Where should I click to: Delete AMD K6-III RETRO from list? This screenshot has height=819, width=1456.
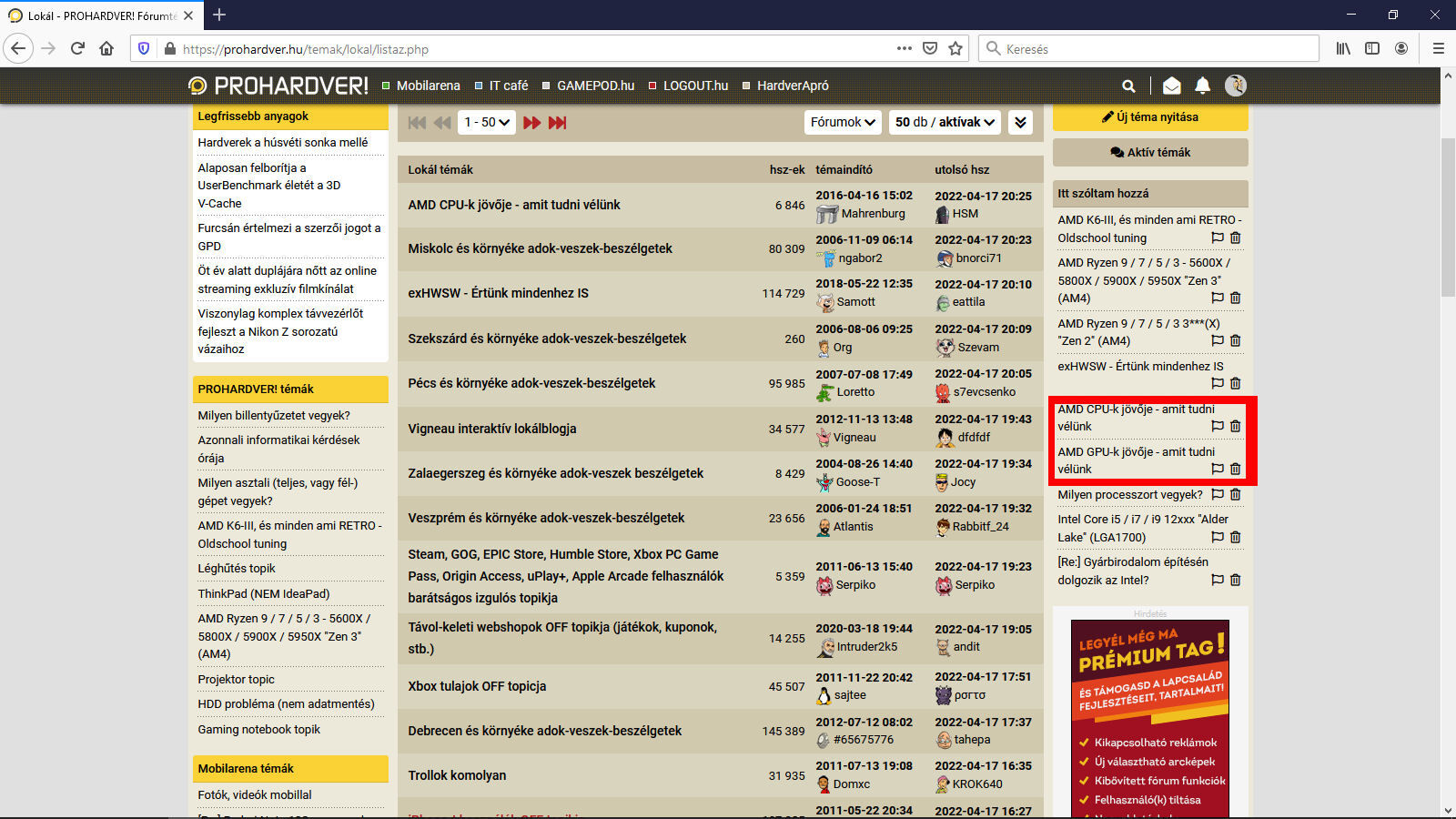pyautogui.click(x=1236, y=238)
